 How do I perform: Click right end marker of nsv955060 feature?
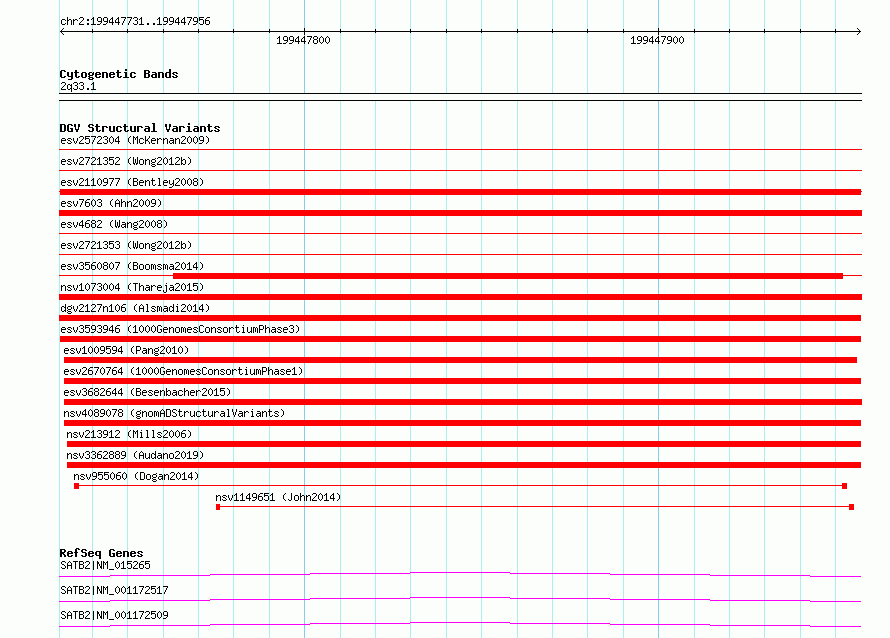(x=845, y=486)
